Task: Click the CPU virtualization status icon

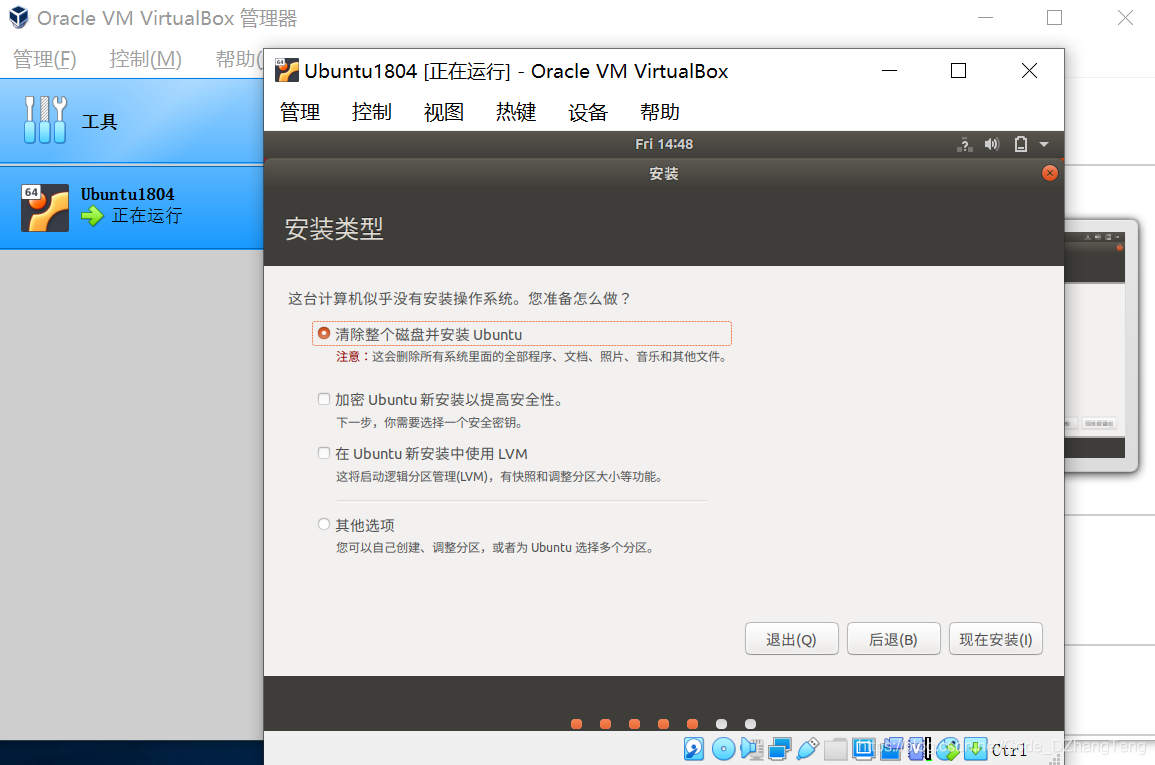Action: pos(919,749)
